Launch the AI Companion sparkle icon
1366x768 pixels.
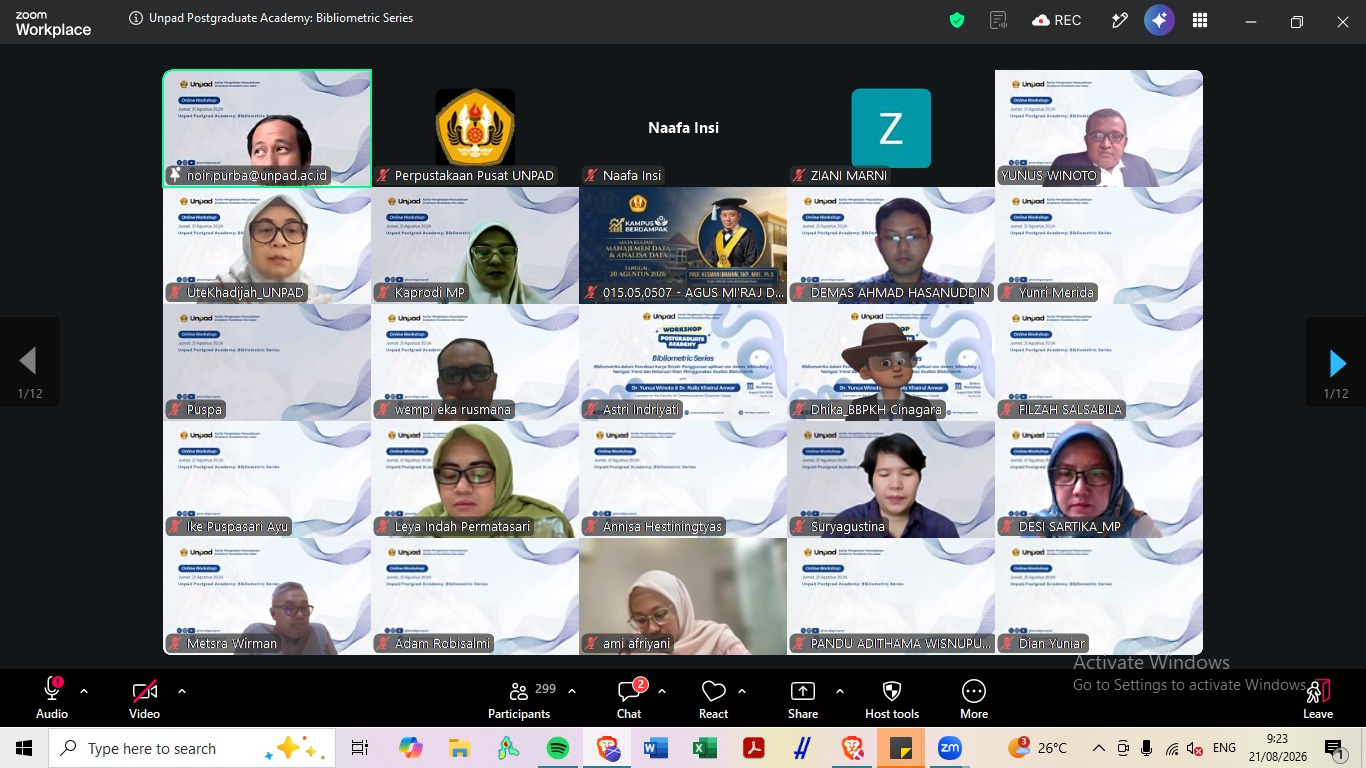click(x=1159, y=20)
